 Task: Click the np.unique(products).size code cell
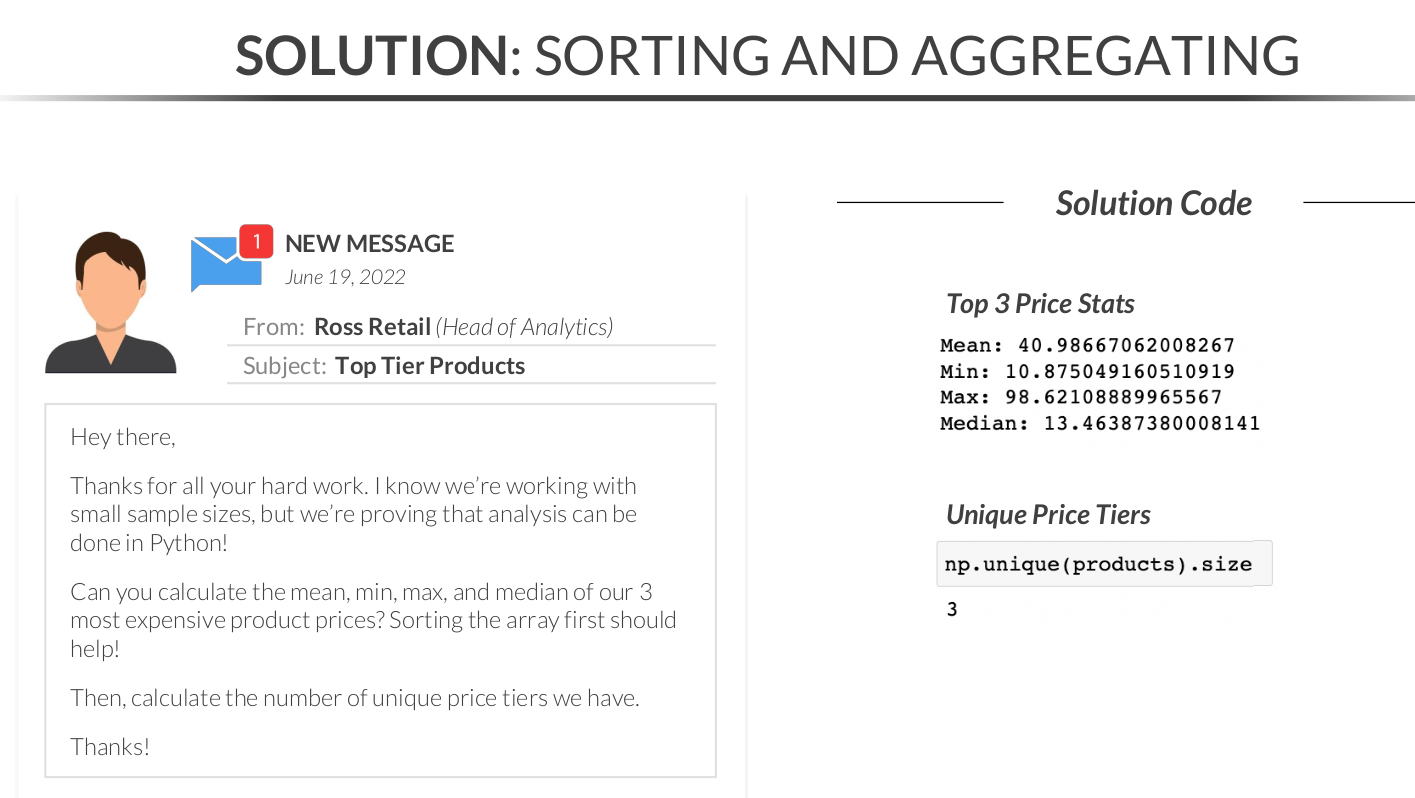[1098, 564]
